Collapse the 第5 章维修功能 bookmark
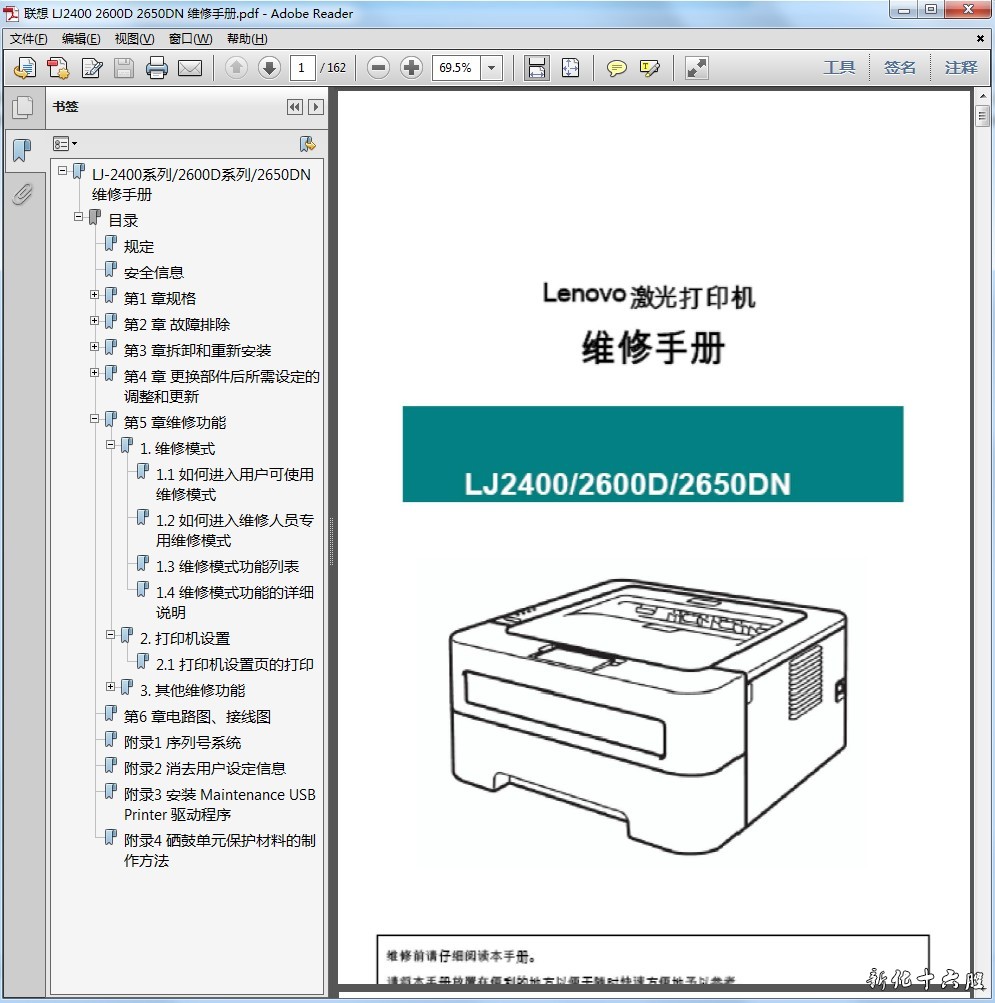The width and height of the screenshot is (995, 1003). 95,419
